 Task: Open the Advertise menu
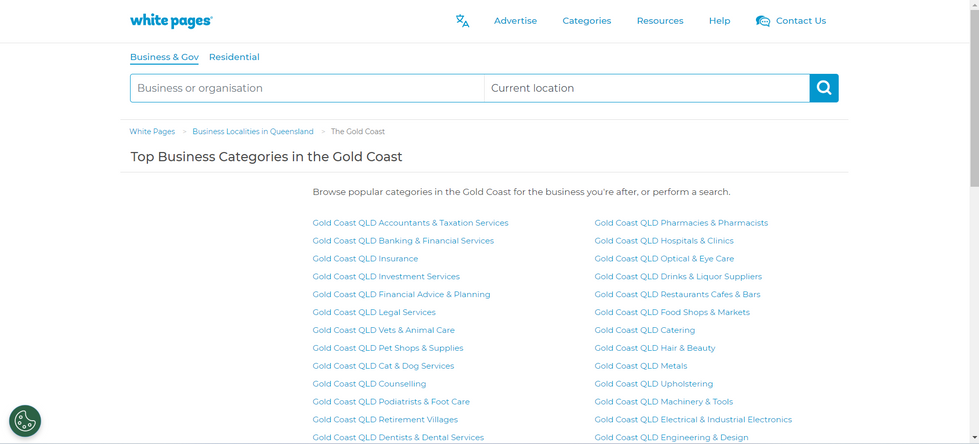coord(515,21)
